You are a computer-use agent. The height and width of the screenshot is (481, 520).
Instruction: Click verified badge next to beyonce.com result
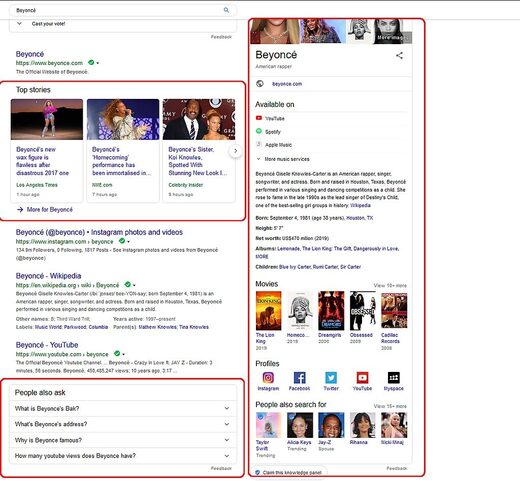(x=91, y=62)
